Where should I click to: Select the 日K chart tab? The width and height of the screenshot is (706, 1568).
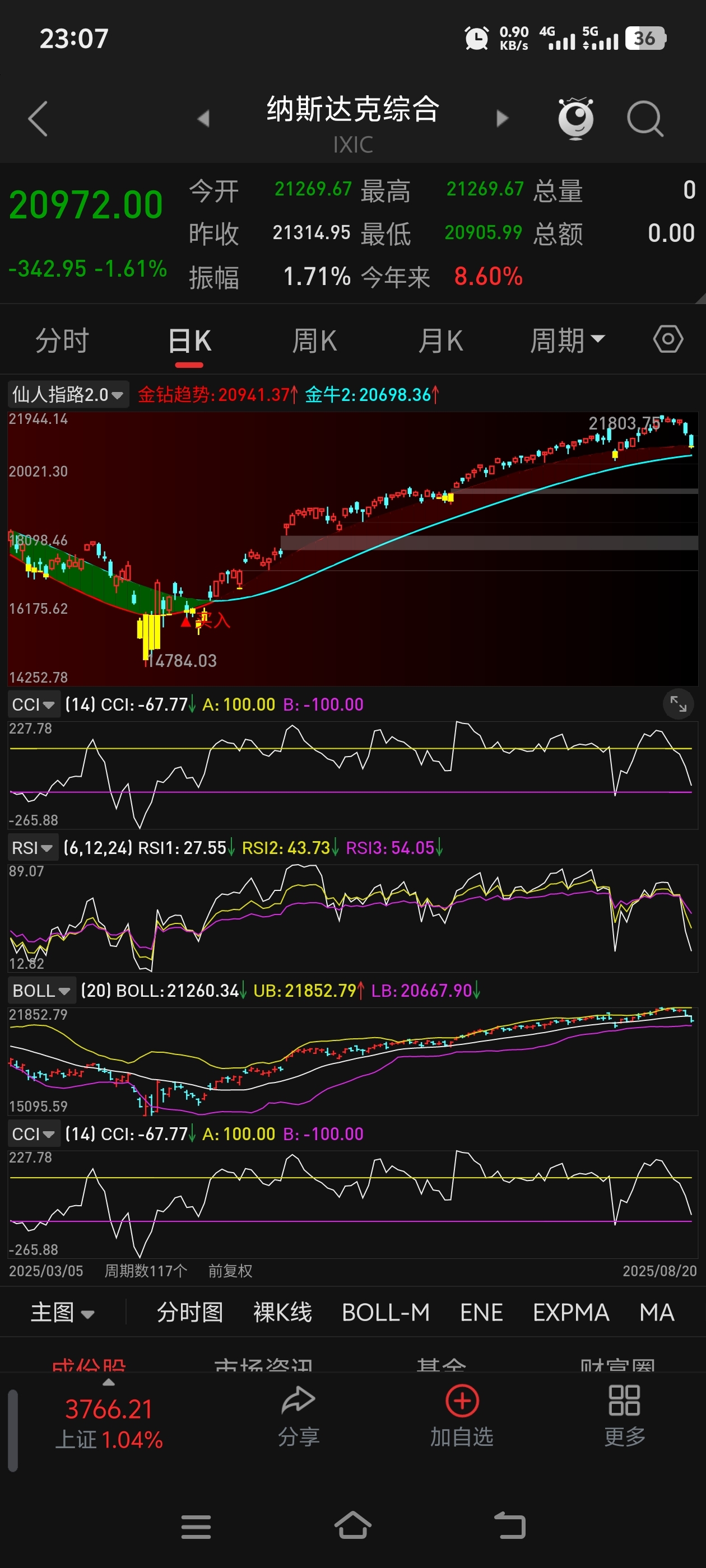[x=189, y=340]
